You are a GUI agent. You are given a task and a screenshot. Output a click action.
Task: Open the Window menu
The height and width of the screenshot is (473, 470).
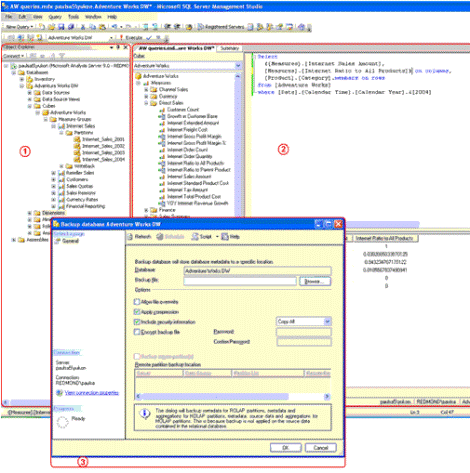pyautogui.click(x=93, y=16)
